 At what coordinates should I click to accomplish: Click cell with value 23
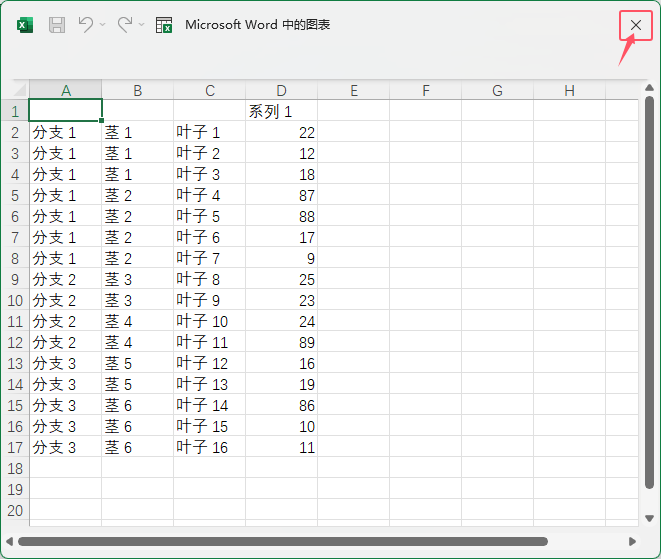[x=281, y=300]
